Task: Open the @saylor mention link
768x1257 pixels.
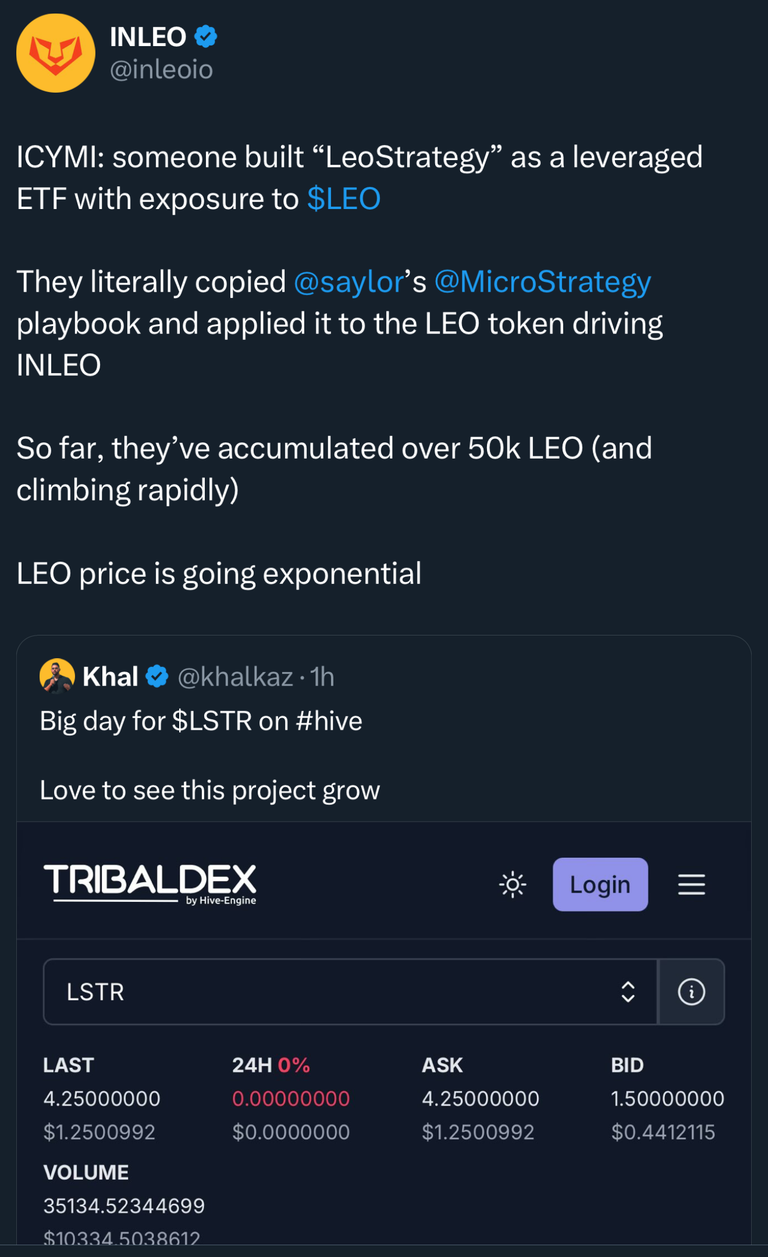Action: (x=348, y=282)
